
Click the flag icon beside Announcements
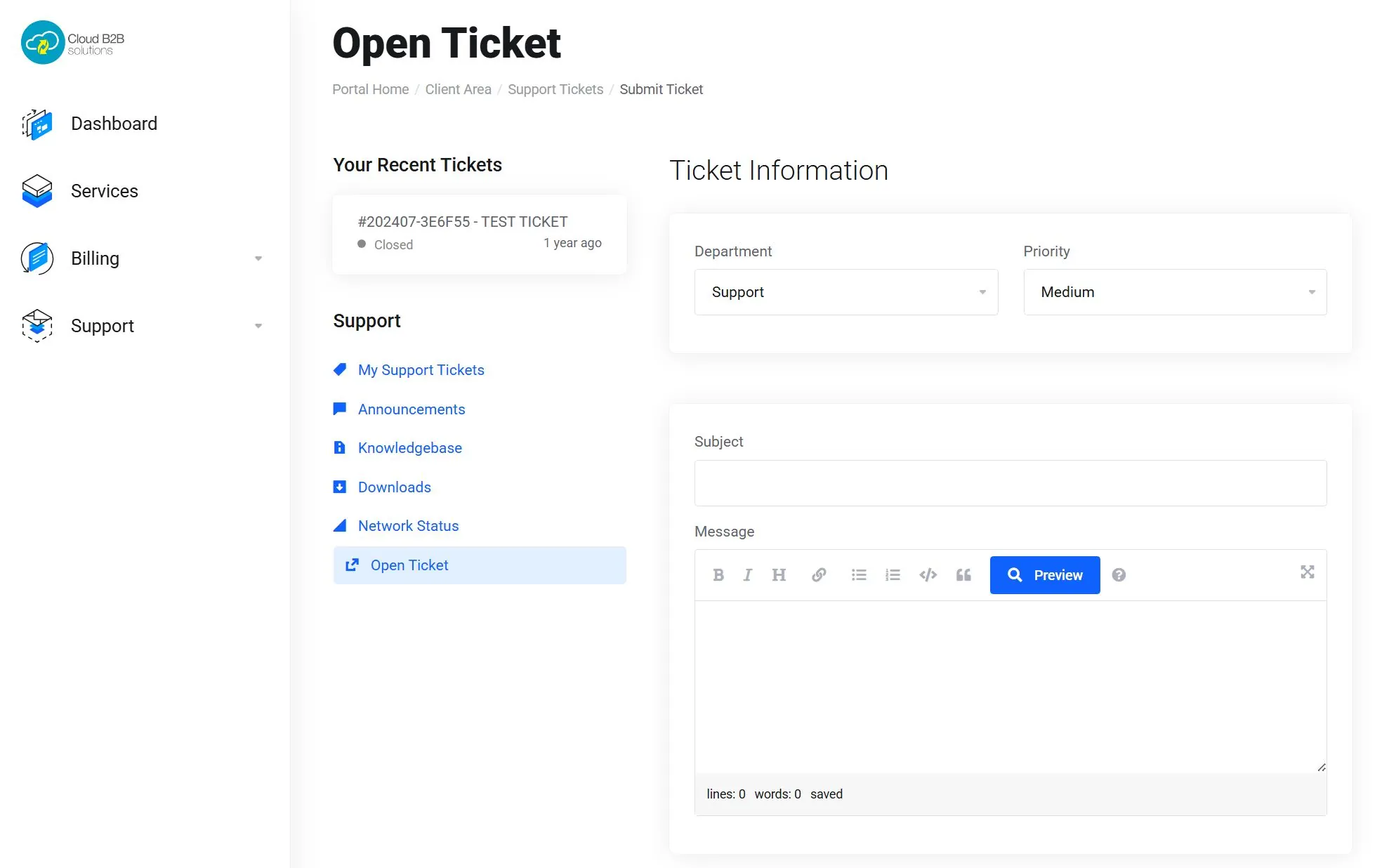click(x=340, y=409)
